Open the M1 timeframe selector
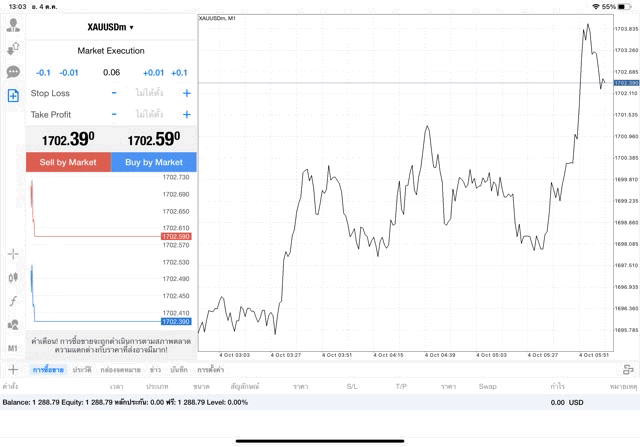Image resolution: width=640 pixels, height=447 pixels. tap(13, 348)
